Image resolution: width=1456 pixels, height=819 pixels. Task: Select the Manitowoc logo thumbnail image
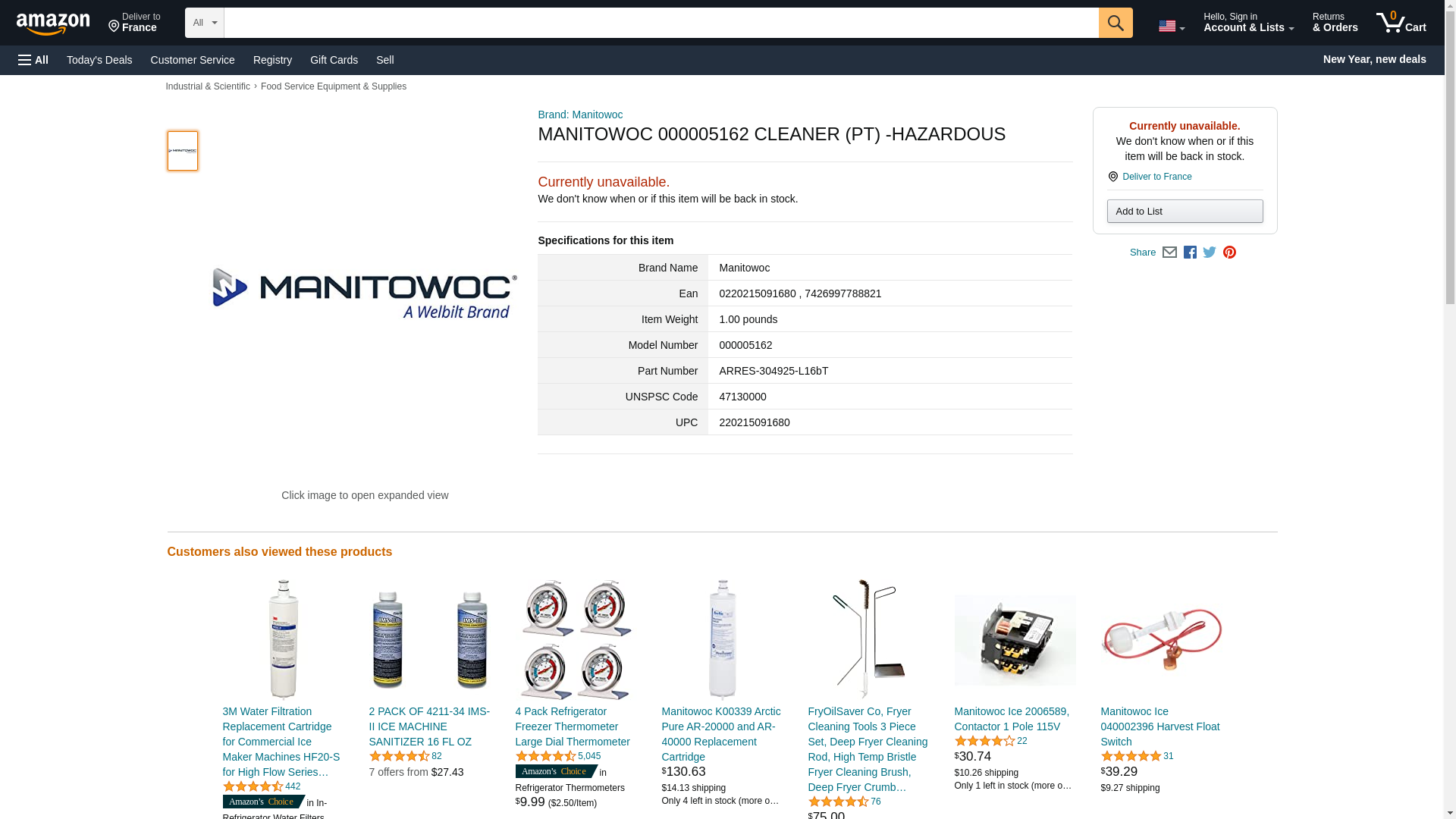[183, 150]
